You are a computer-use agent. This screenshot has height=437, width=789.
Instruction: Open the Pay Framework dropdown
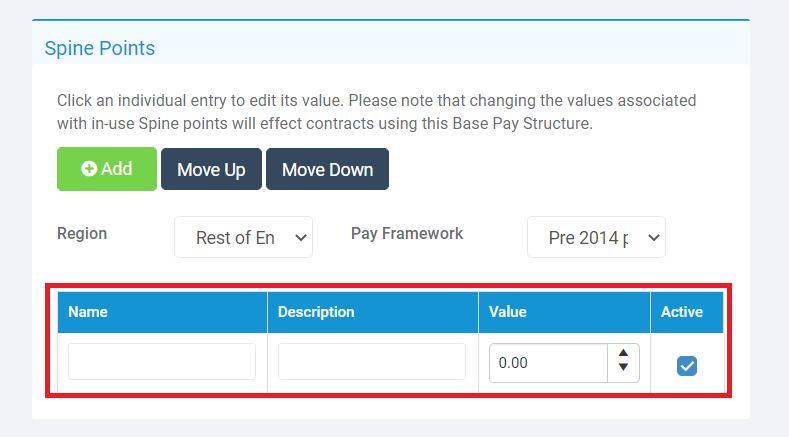596,237
